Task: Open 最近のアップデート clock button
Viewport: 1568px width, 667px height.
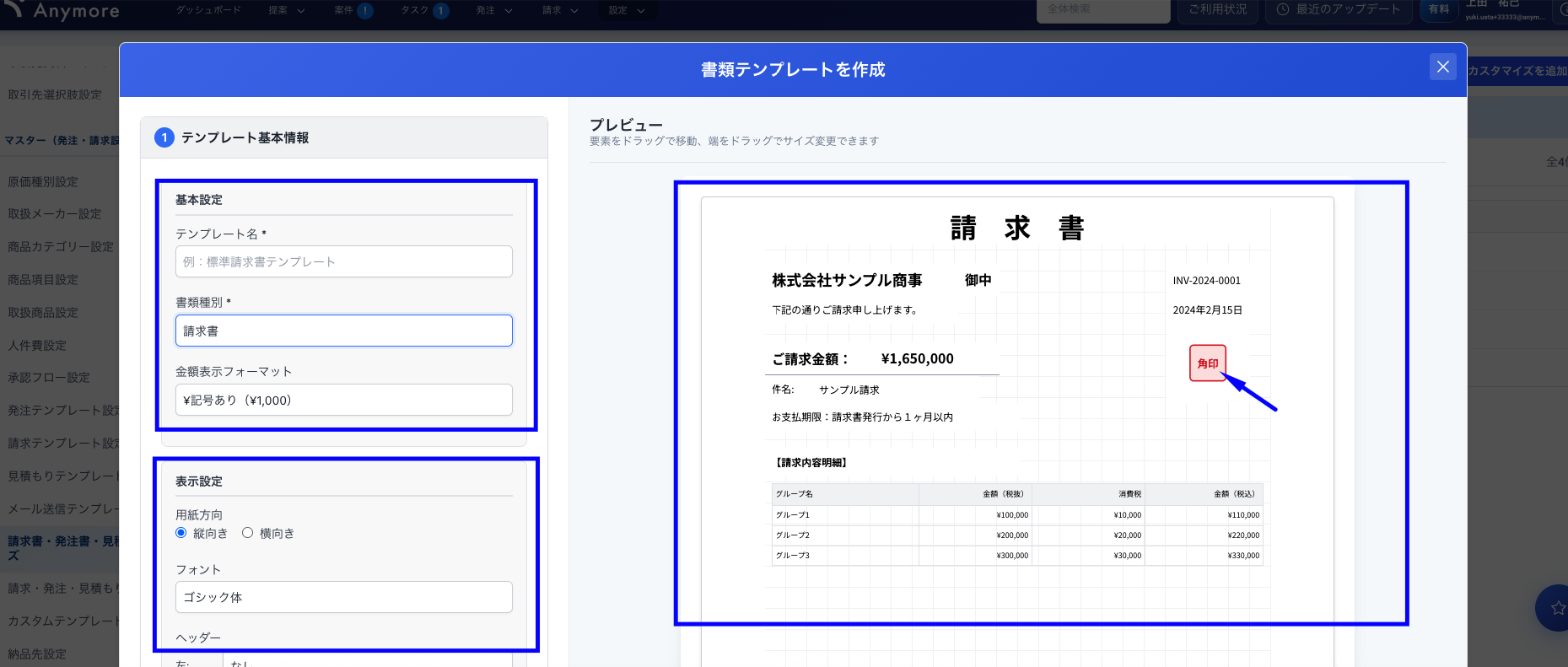Action: (x=1339, y=10)
